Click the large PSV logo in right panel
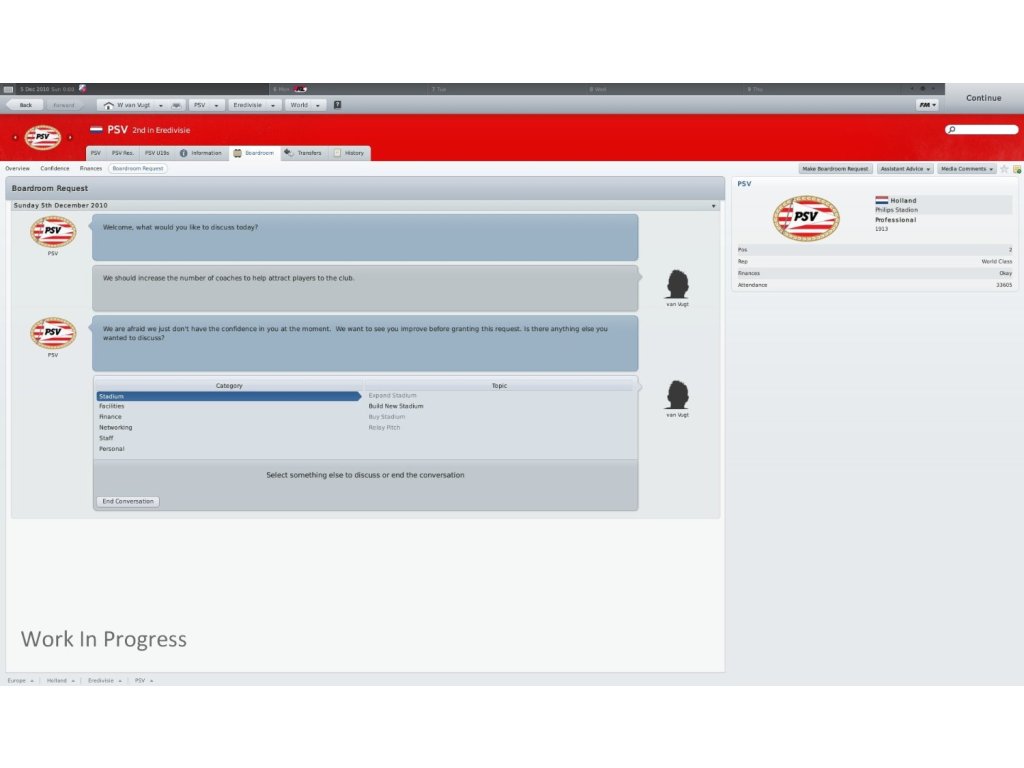This screenshot has height=768, width=1024. 806,218
